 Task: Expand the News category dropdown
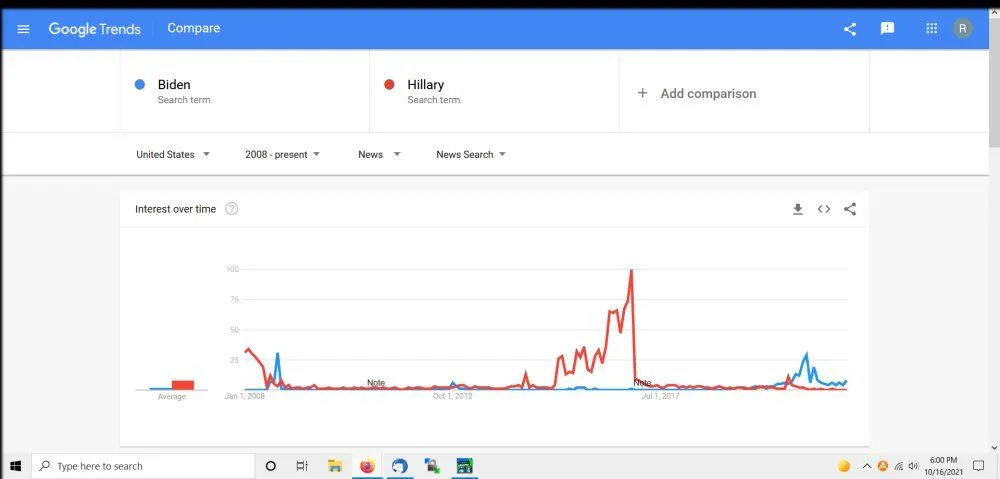(x=379, y=154)
